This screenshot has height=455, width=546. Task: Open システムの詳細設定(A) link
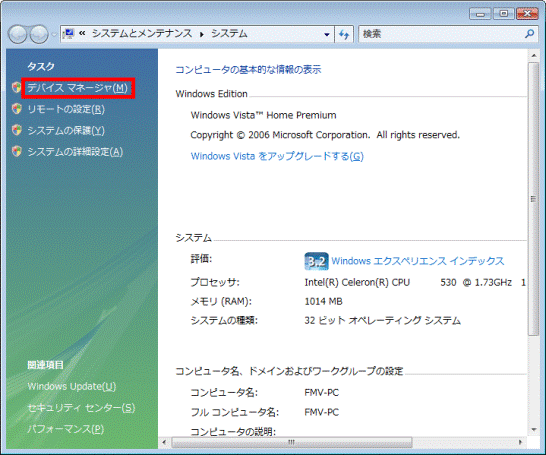pyautogui.click(x=75, y=152)
